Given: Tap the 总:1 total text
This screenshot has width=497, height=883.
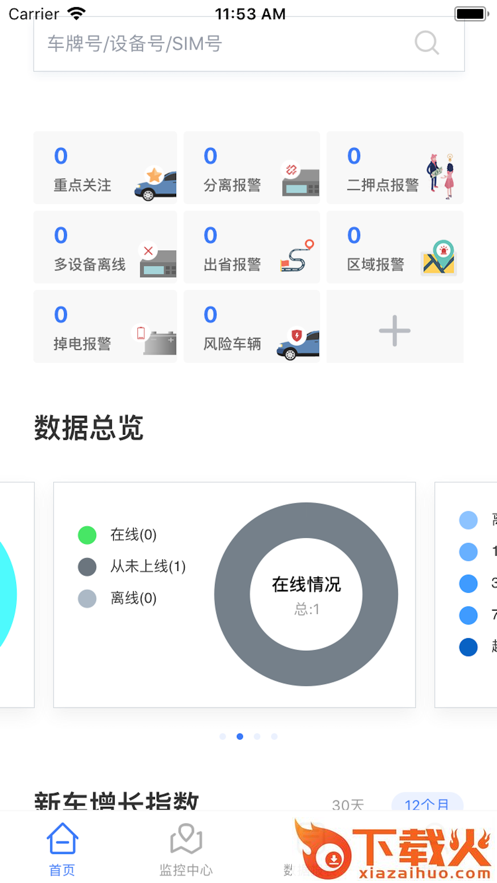Looking at the screenshot, I should pos(307,609).
